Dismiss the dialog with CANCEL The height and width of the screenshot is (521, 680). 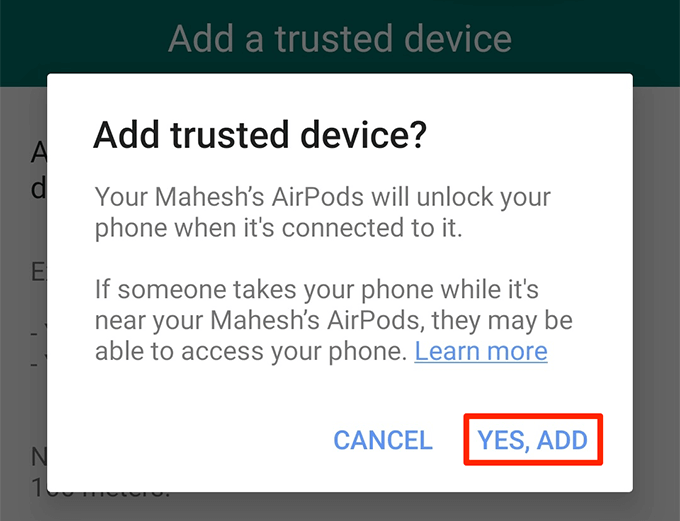tap(383, 440)
